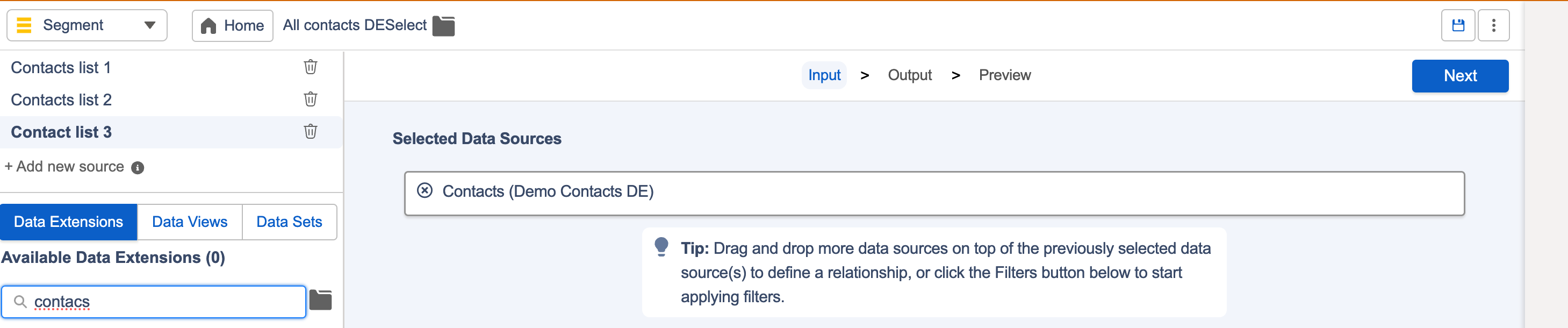The image size is (1568, 328).
Task: Delete Contacts list 2 with trash icon
Action: coord(311,99)
